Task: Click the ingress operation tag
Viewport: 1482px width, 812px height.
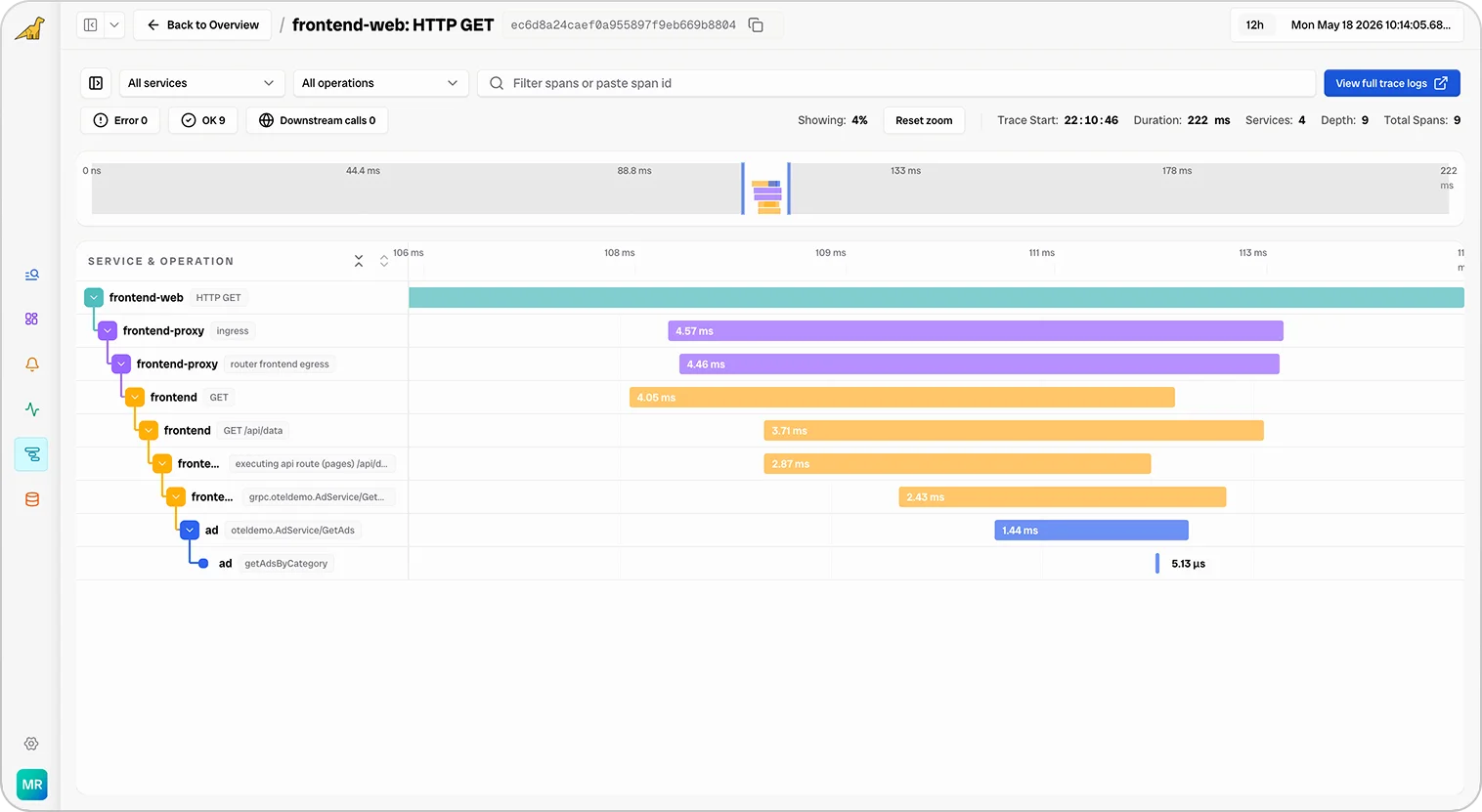Action: 233,330
